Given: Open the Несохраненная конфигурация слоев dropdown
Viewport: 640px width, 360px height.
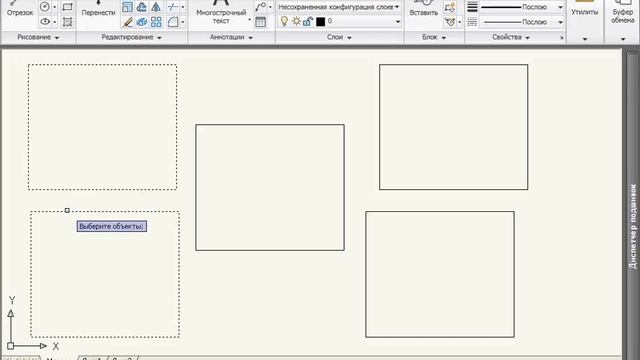Looking at the screenshot, I should coord(339,7).
